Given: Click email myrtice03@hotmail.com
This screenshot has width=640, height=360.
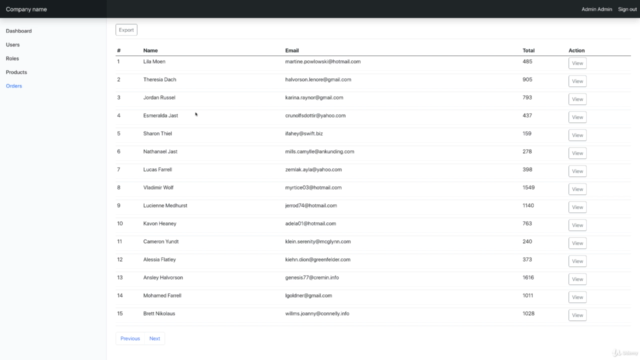Looking at the screenshot, I should pyautogui.click(x=313, y=187).
